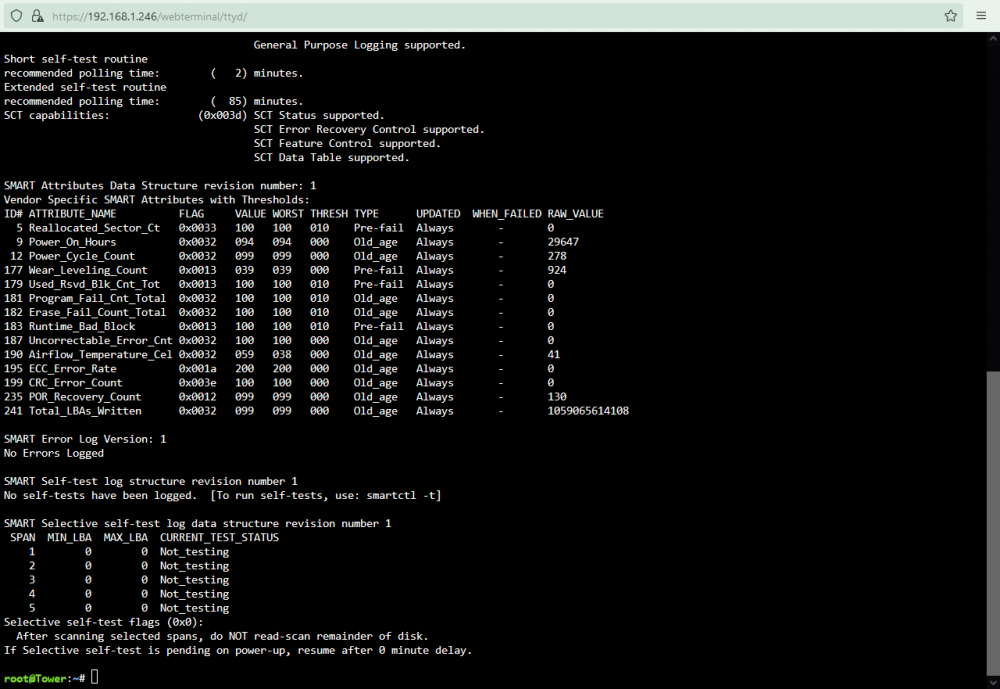Click the 'Selective self-test flags (0x0):' line
The height and width of the screenshot is (689, 1000).
[103, 622]
